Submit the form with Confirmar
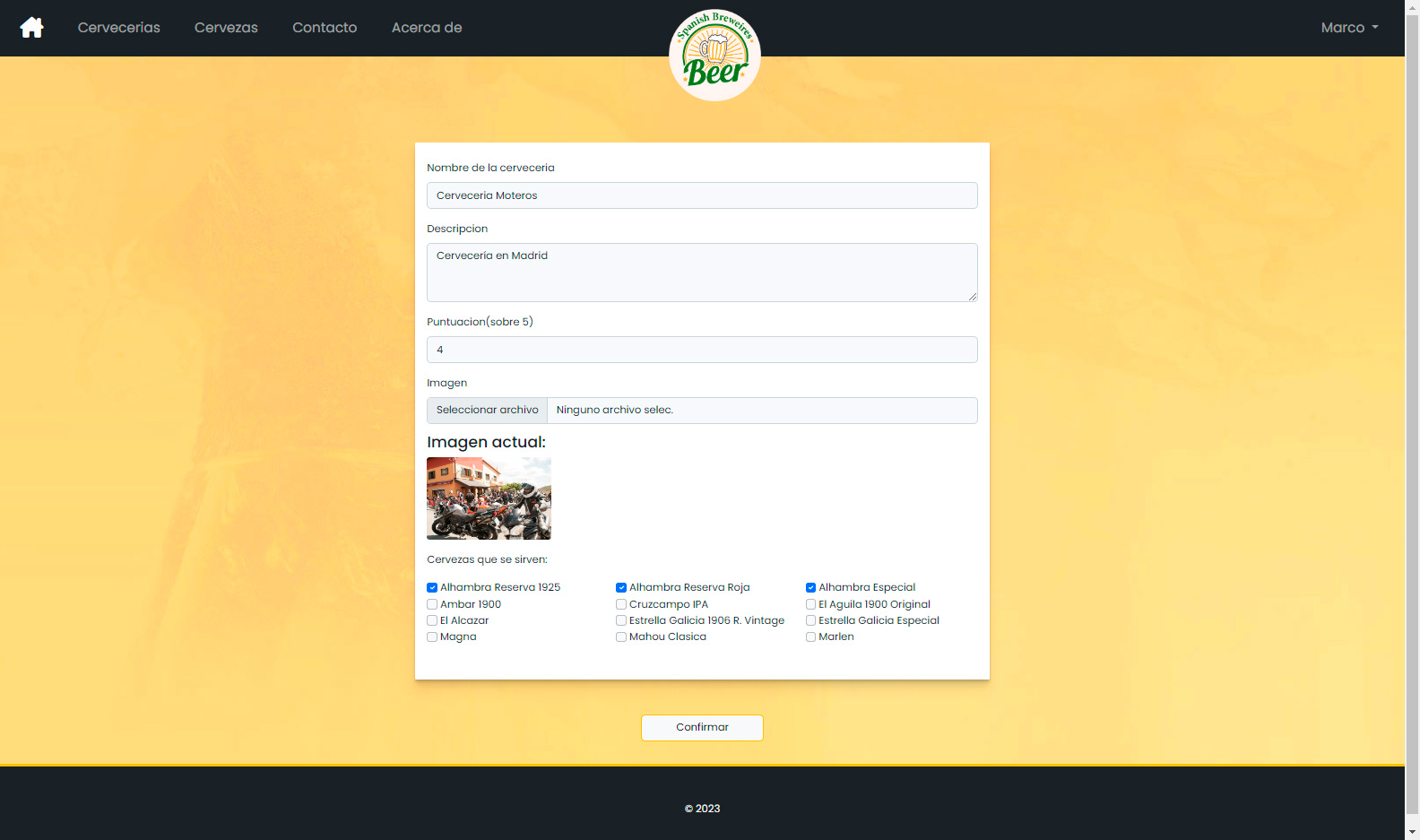The height and width of the screenshot is (840, 1420). (x=702, y=728)
